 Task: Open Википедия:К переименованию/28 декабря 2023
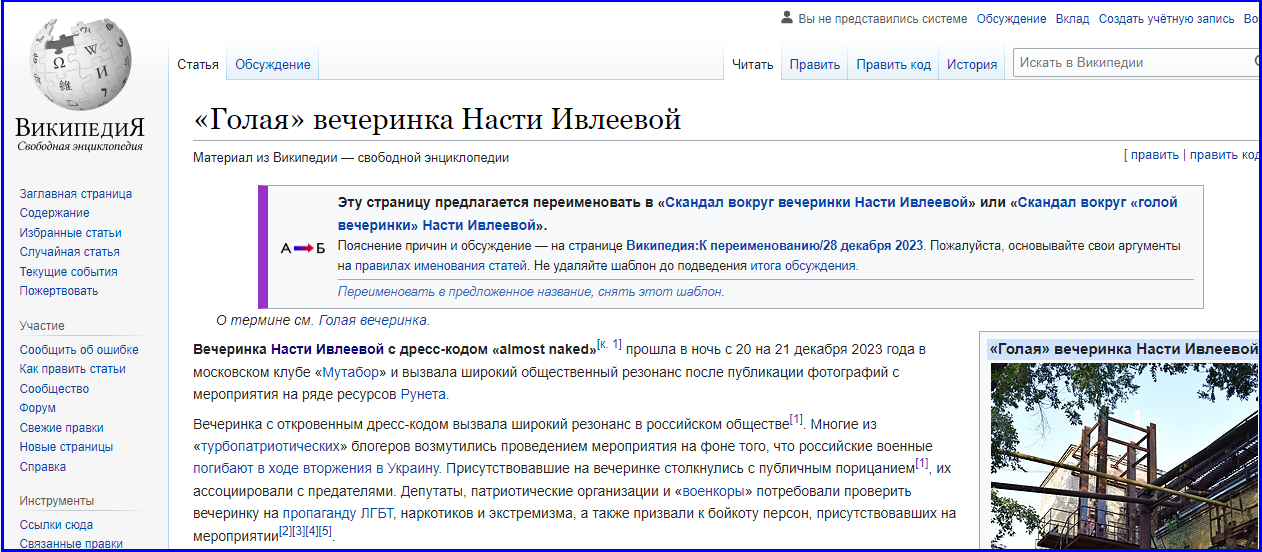(x=776, y=245)
